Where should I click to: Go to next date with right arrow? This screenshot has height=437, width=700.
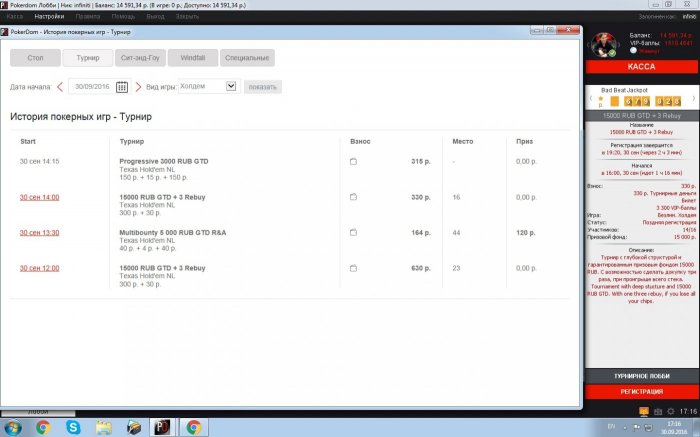138,87
